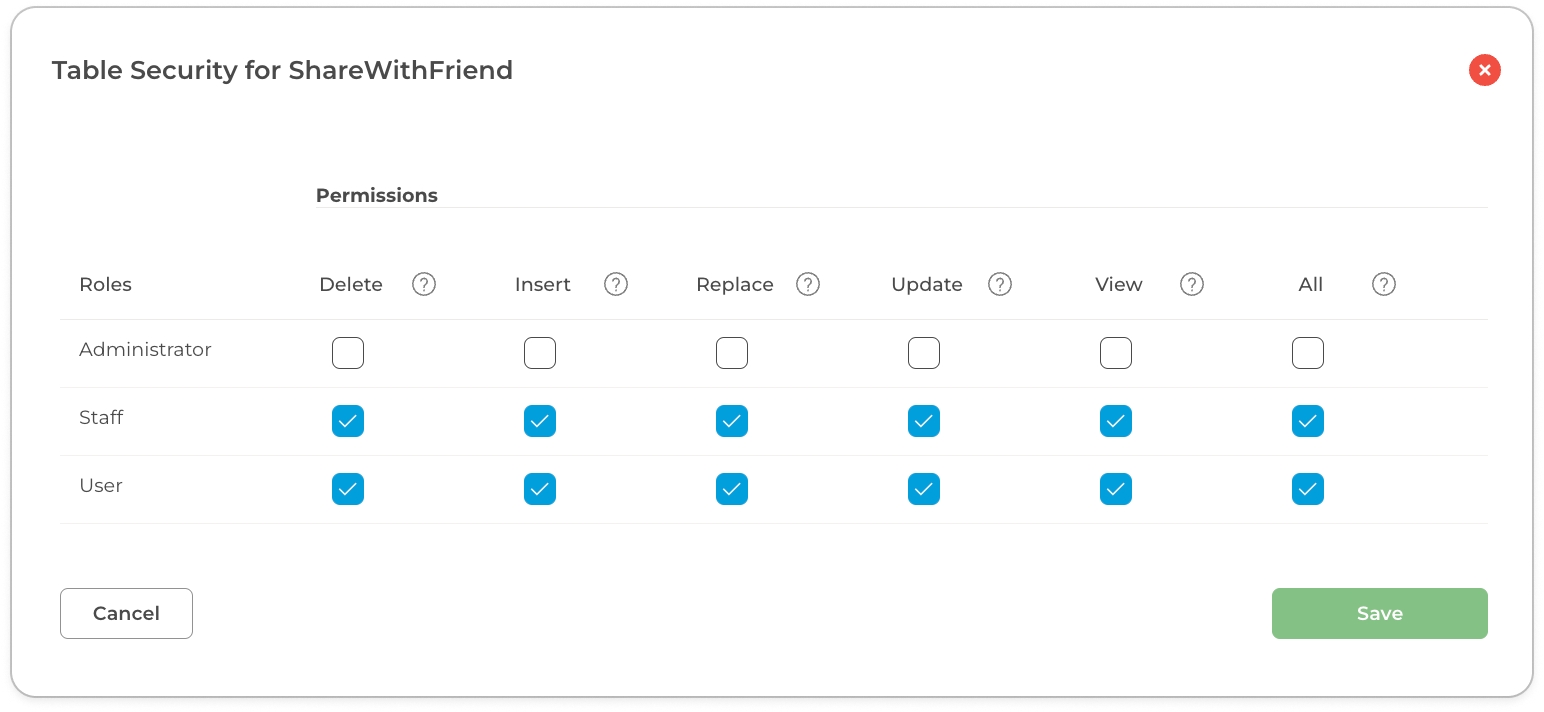Screen dimensions: 1544x712
Task: Click the help icon next to All
Action: (x=1384, y=285)
